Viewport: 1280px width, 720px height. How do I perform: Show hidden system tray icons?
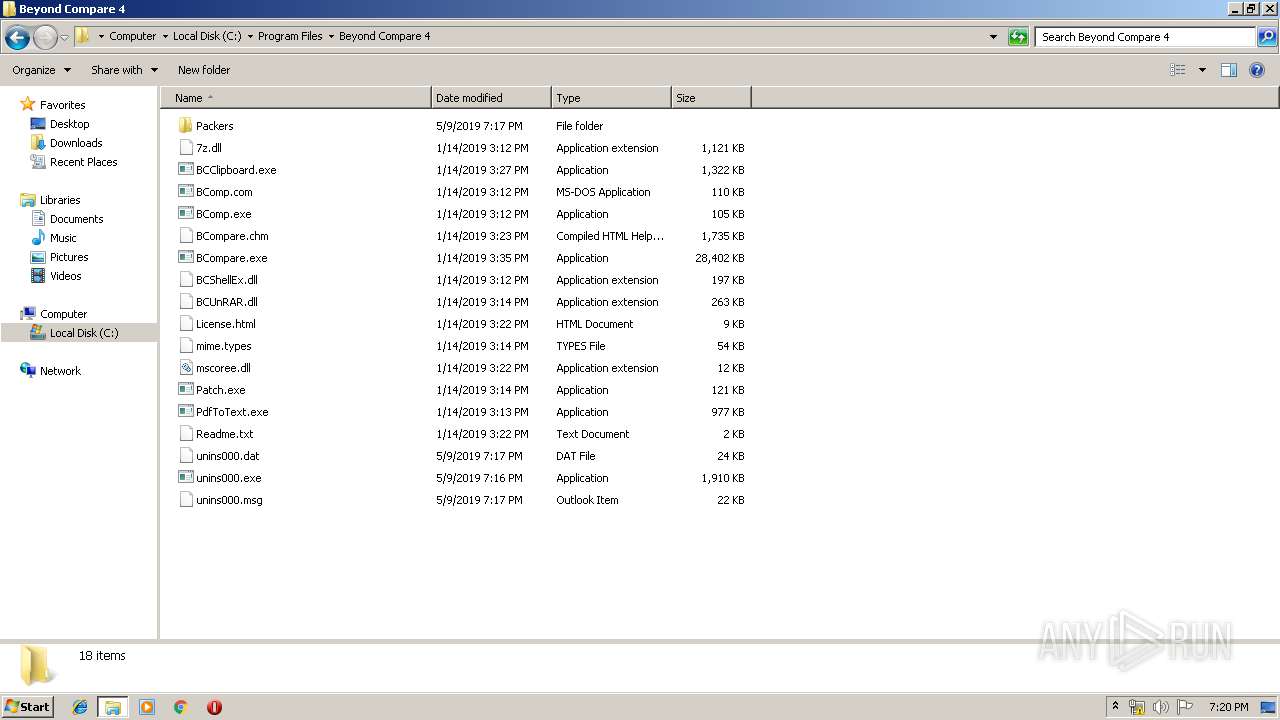click(x=1115, y=707)
